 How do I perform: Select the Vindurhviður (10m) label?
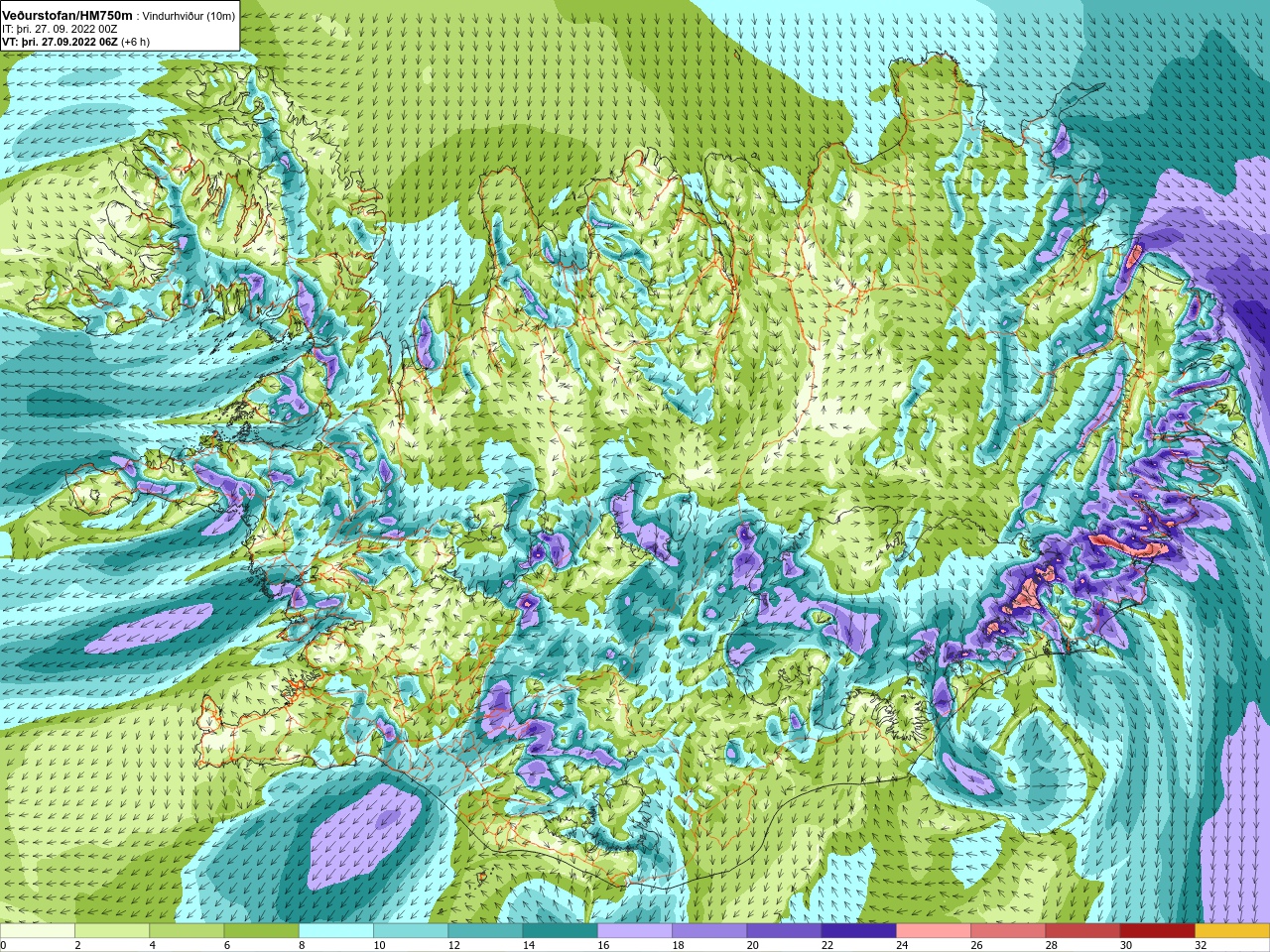click(x=189, y=17)
